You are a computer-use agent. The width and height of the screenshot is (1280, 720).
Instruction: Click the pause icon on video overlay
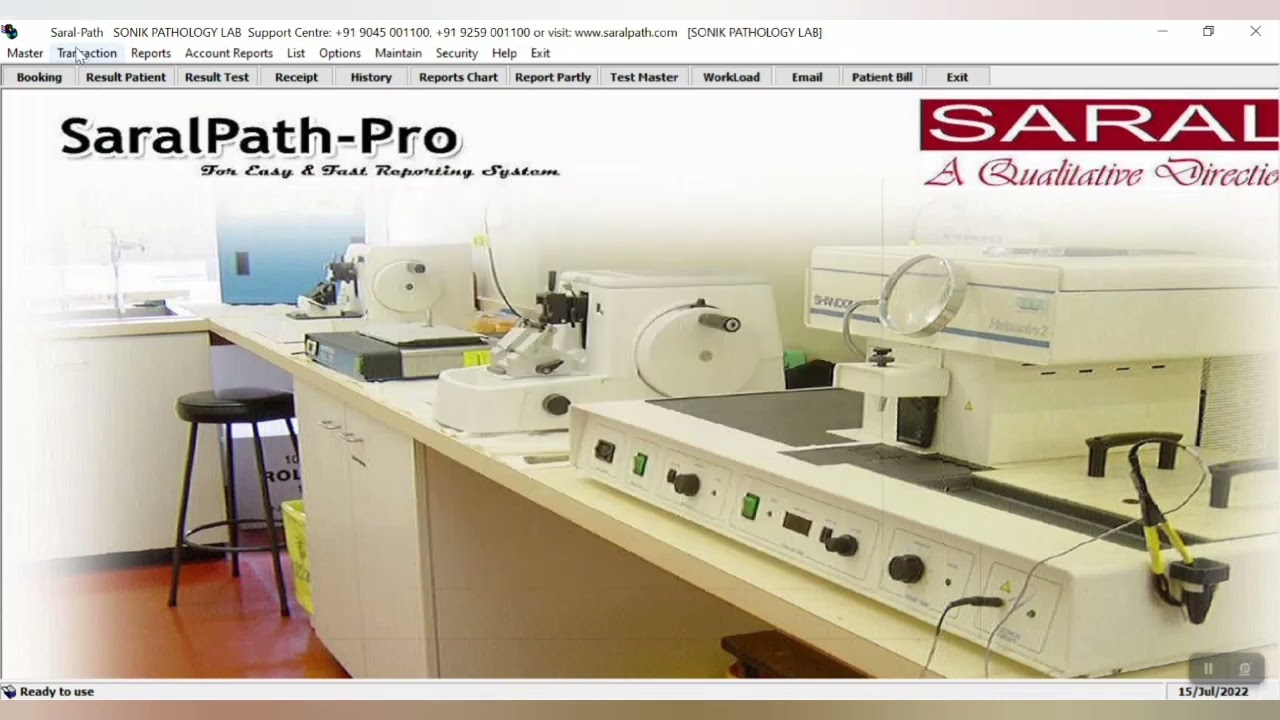[1208, 669]
